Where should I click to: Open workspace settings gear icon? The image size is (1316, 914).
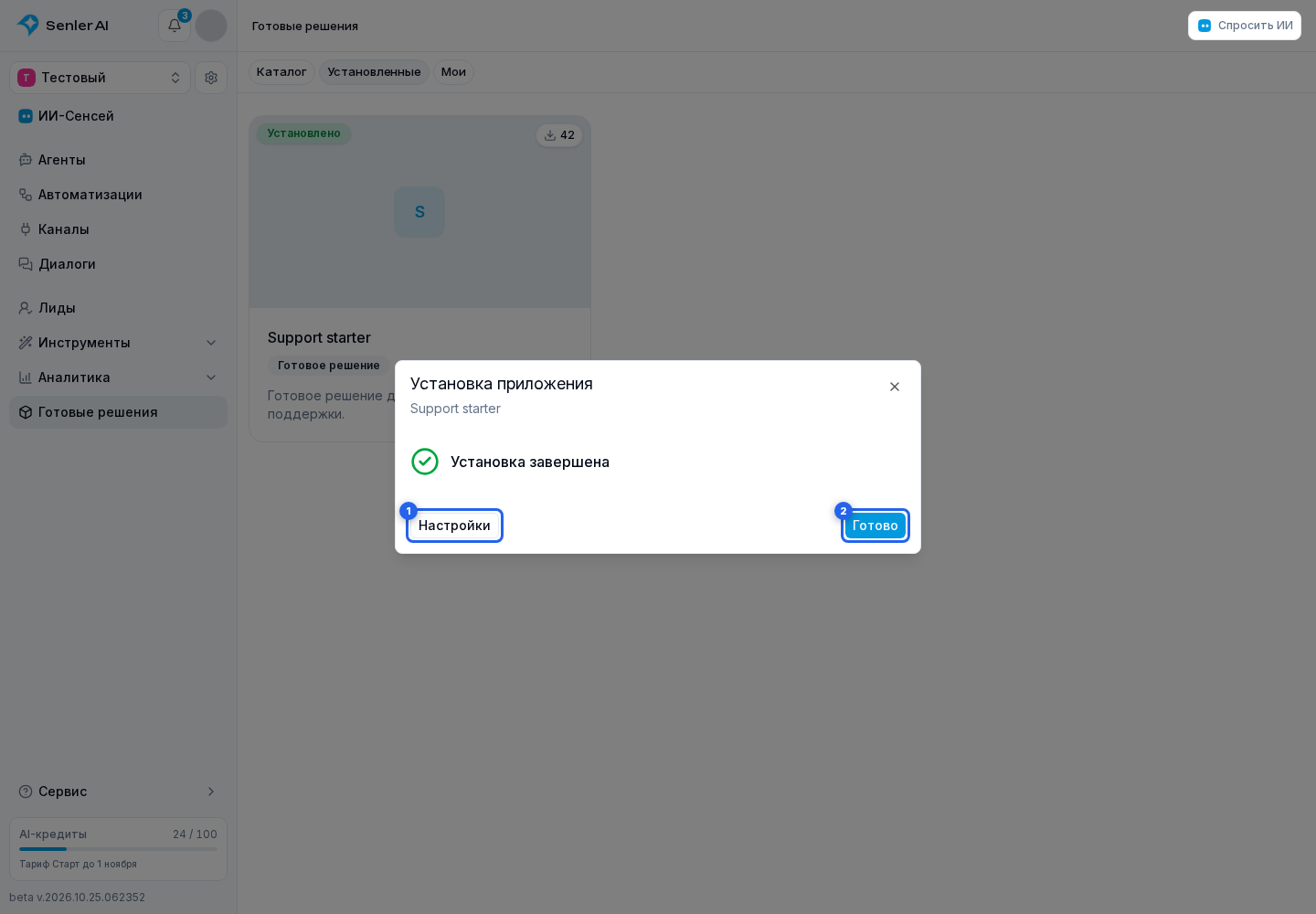(x=211, y=78)
